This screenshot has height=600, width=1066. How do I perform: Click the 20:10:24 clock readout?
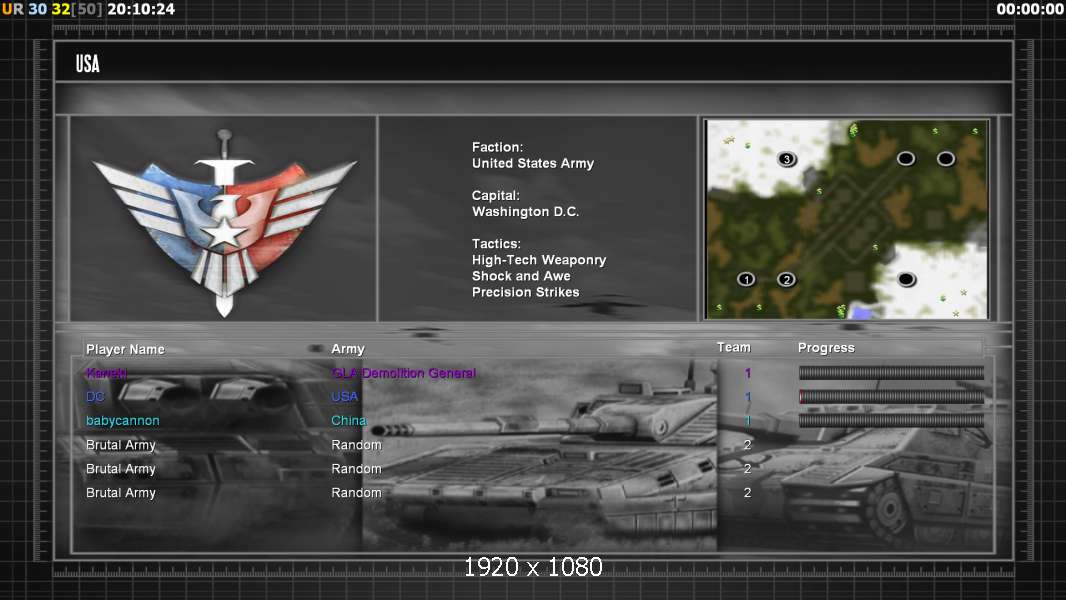(x=141, y=9)
